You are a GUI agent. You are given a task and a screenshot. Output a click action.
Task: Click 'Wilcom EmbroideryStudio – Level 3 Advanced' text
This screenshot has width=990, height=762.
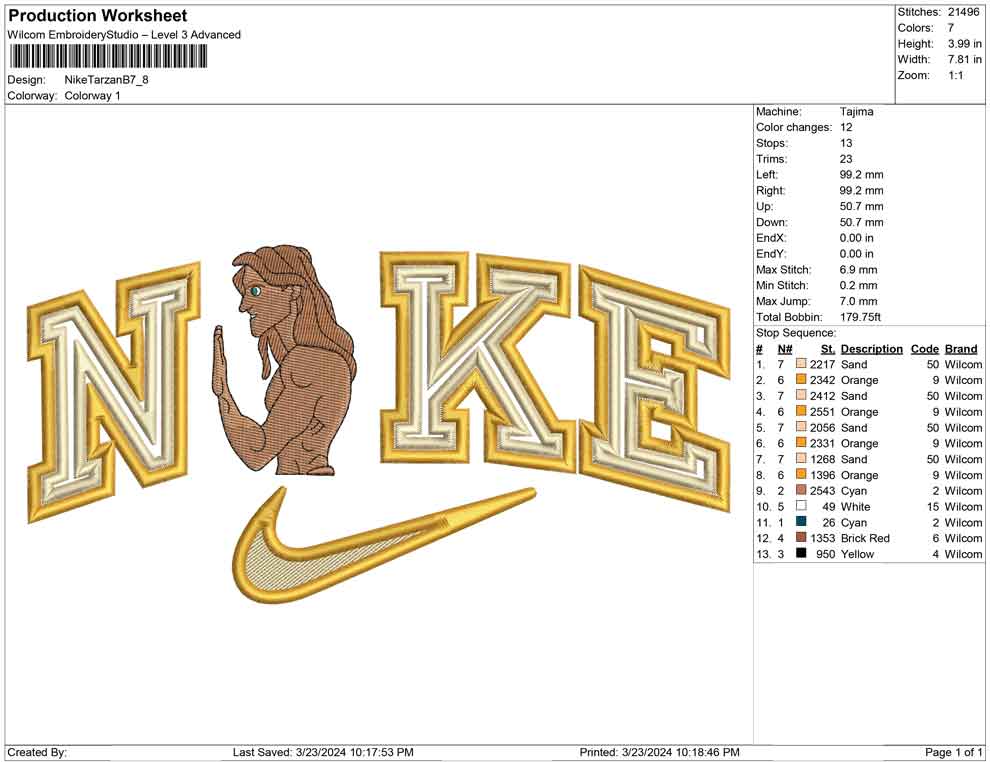pyautogui.click(x=124, y=35)
